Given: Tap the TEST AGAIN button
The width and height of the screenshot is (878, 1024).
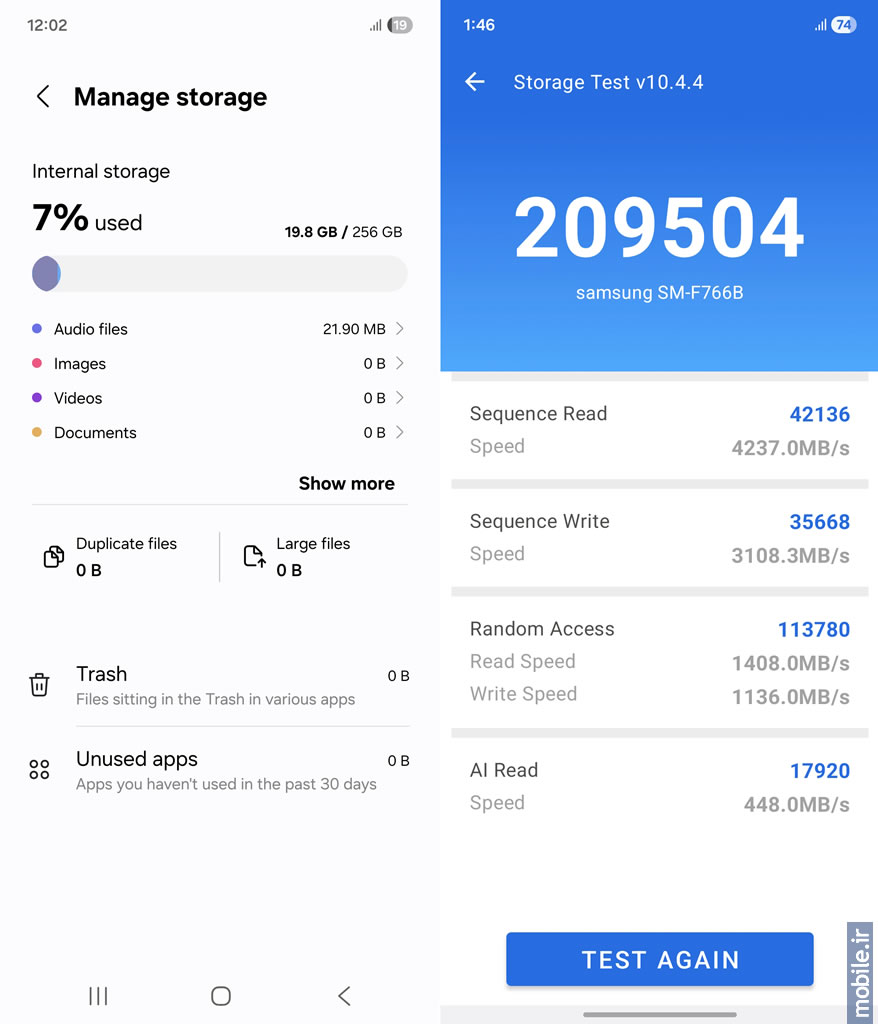Looking at the screenshot, I should tap(660, 959).
